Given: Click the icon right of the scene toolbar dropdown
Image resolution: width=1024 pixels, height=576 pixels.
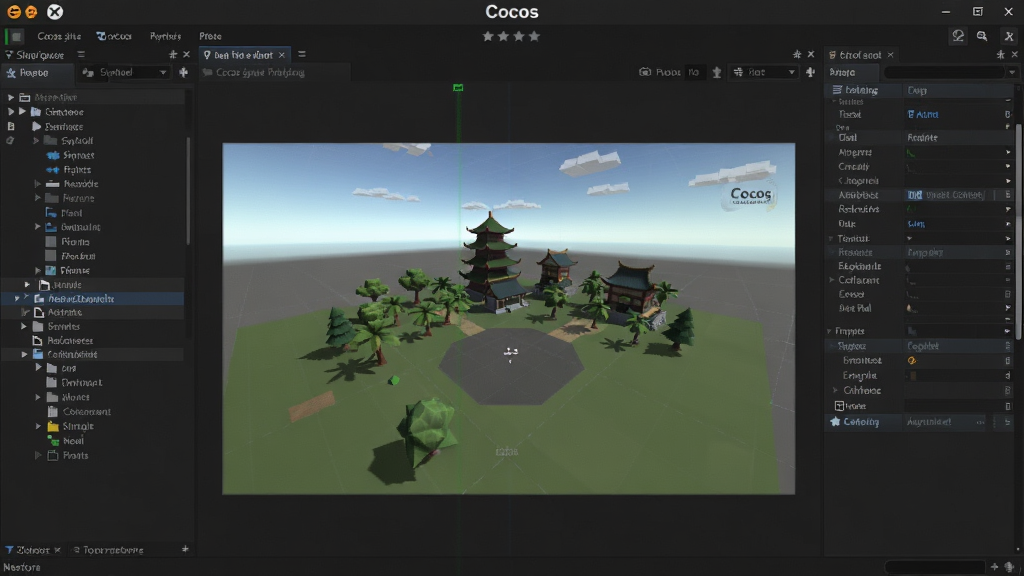Looking at the screenshot, I should coord(810,72).
